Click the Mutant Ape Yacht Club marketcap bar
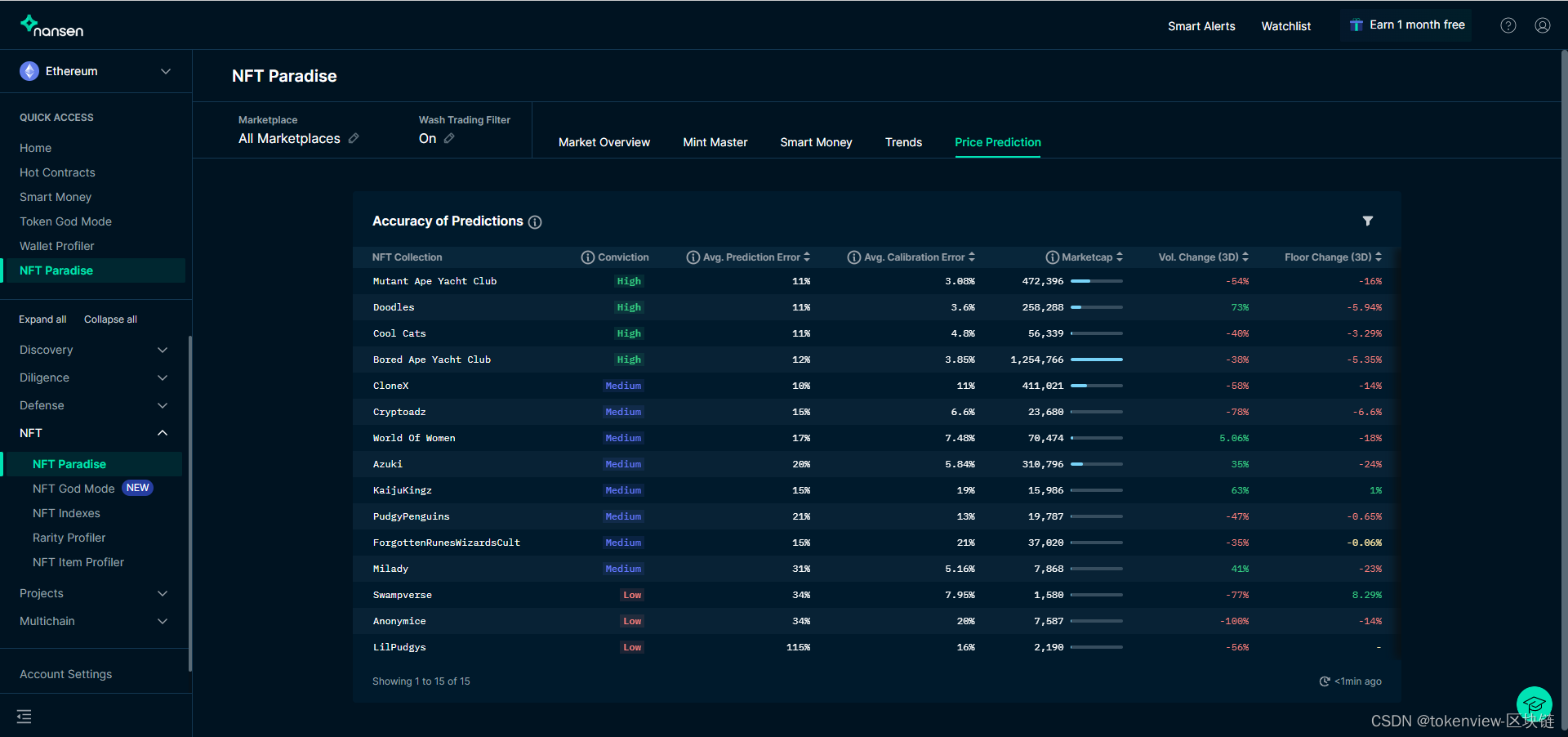The image size is (1568, 737). pos(1097,281)
